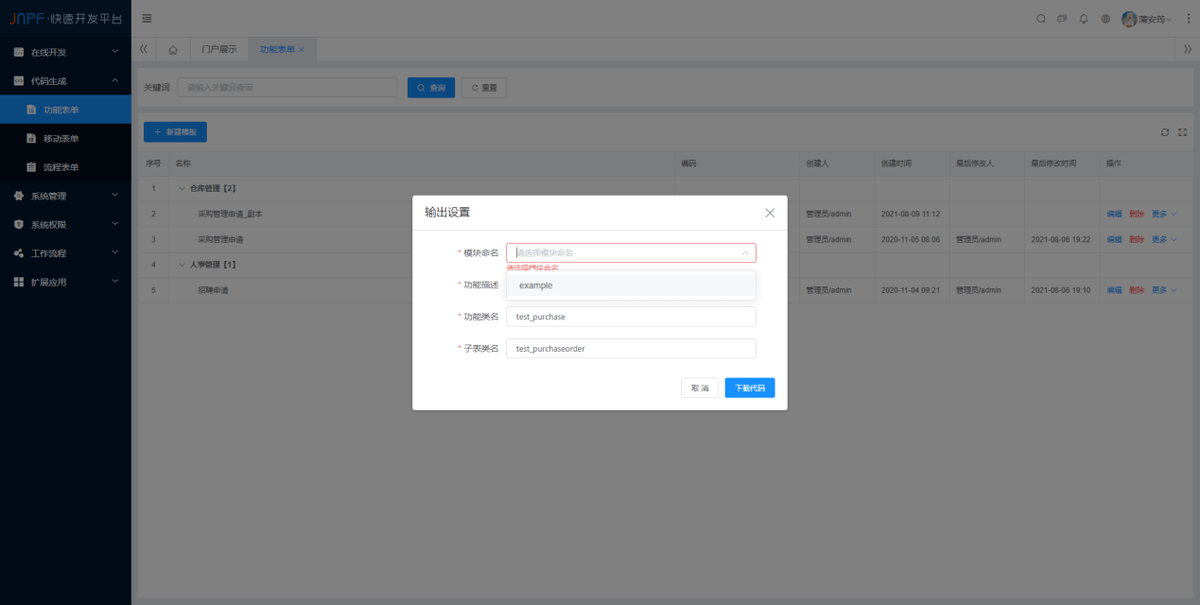Click the home icon tab

tap(173, 49)
